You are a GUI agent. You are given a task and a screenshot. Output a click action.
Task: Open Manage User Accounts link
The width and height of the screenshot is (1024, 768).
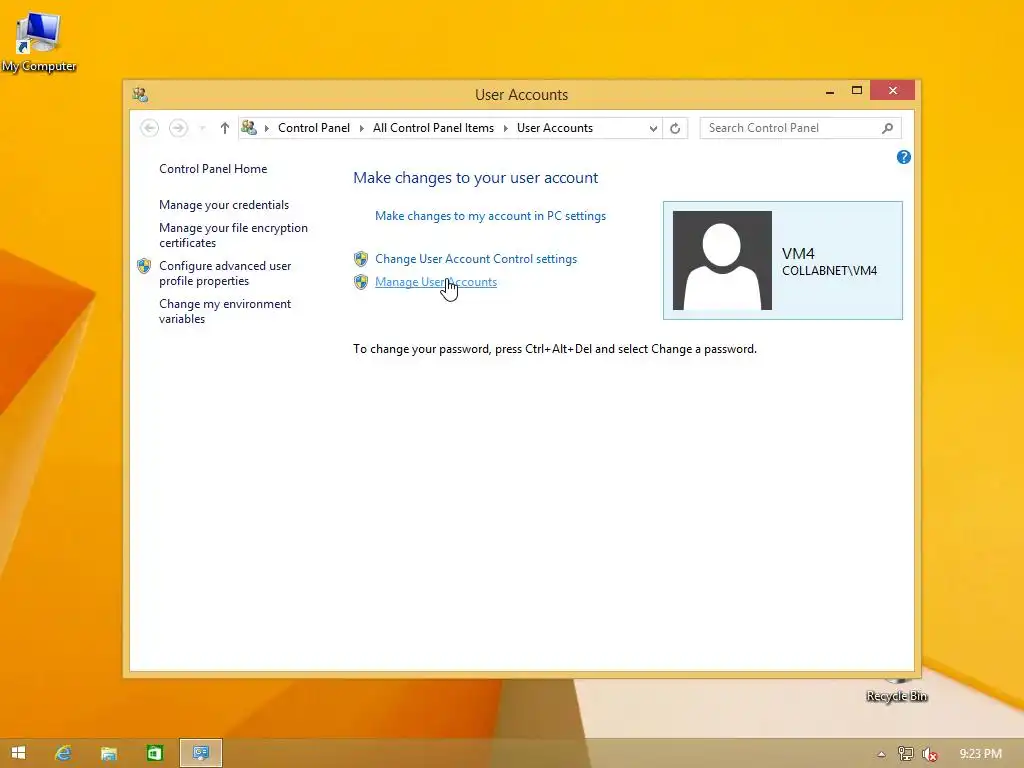pos(436,282)
